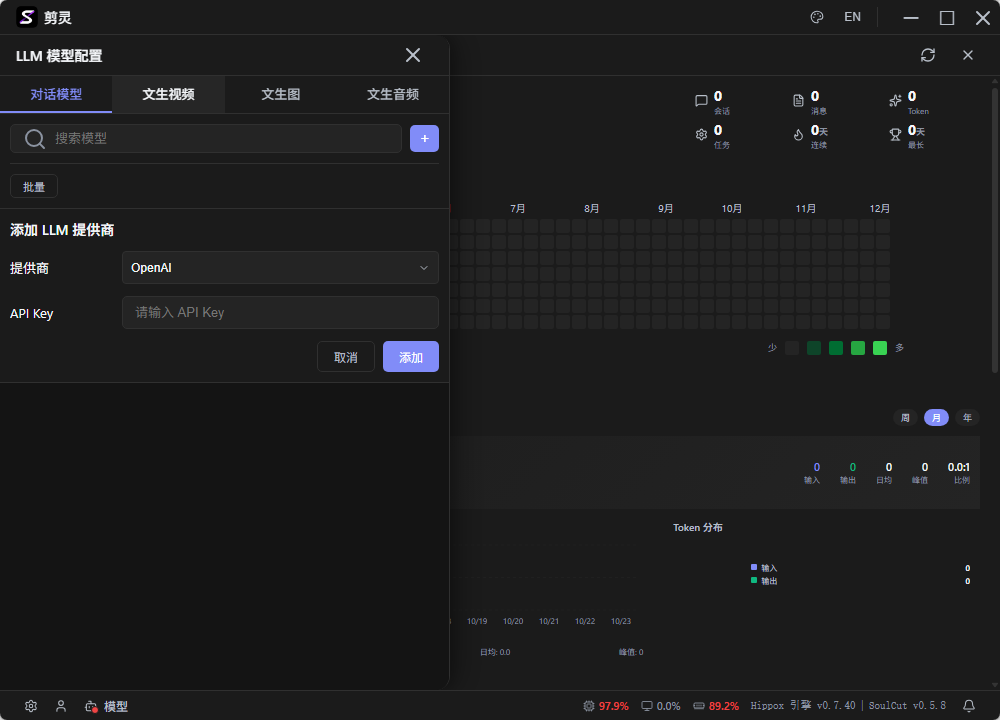
Task: Click the CPU usage 97.9% indicator
Action: pos(606,706)
